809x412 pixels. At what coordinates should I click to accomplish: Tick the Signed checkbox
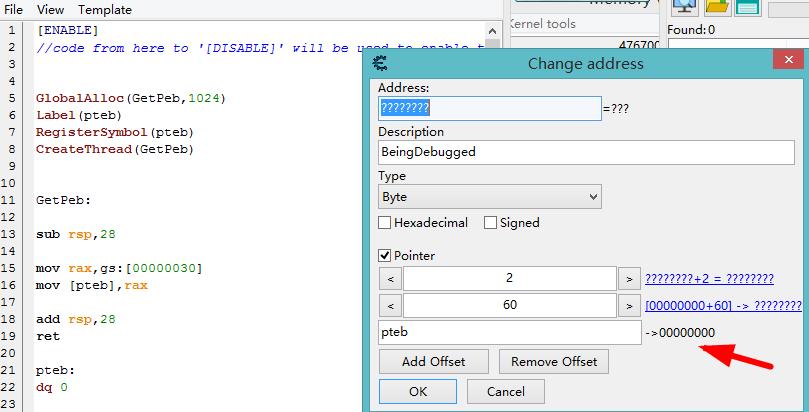[x=491, y=223]
